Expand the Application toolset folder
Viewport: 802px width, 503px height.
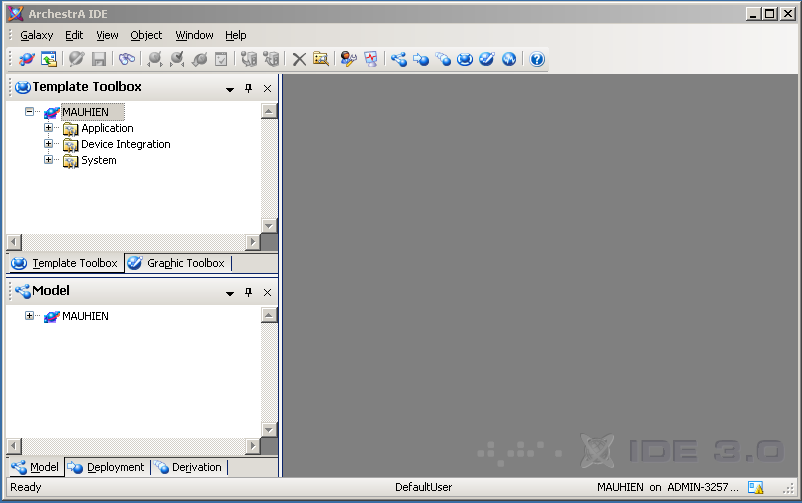(49, 127)
